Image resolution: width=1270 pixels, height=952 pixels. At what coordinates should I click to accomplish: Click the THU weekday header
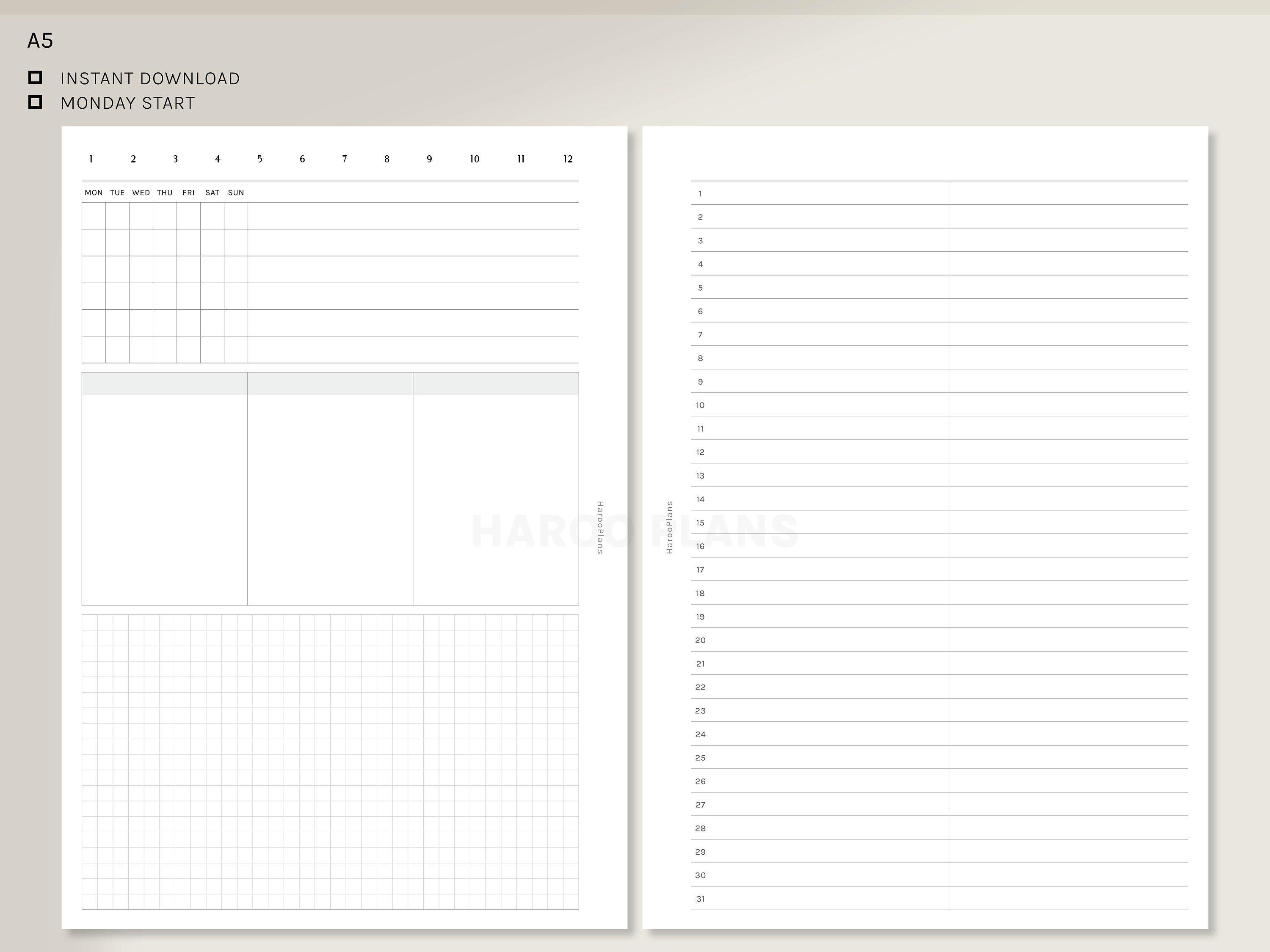pos(165,193)
